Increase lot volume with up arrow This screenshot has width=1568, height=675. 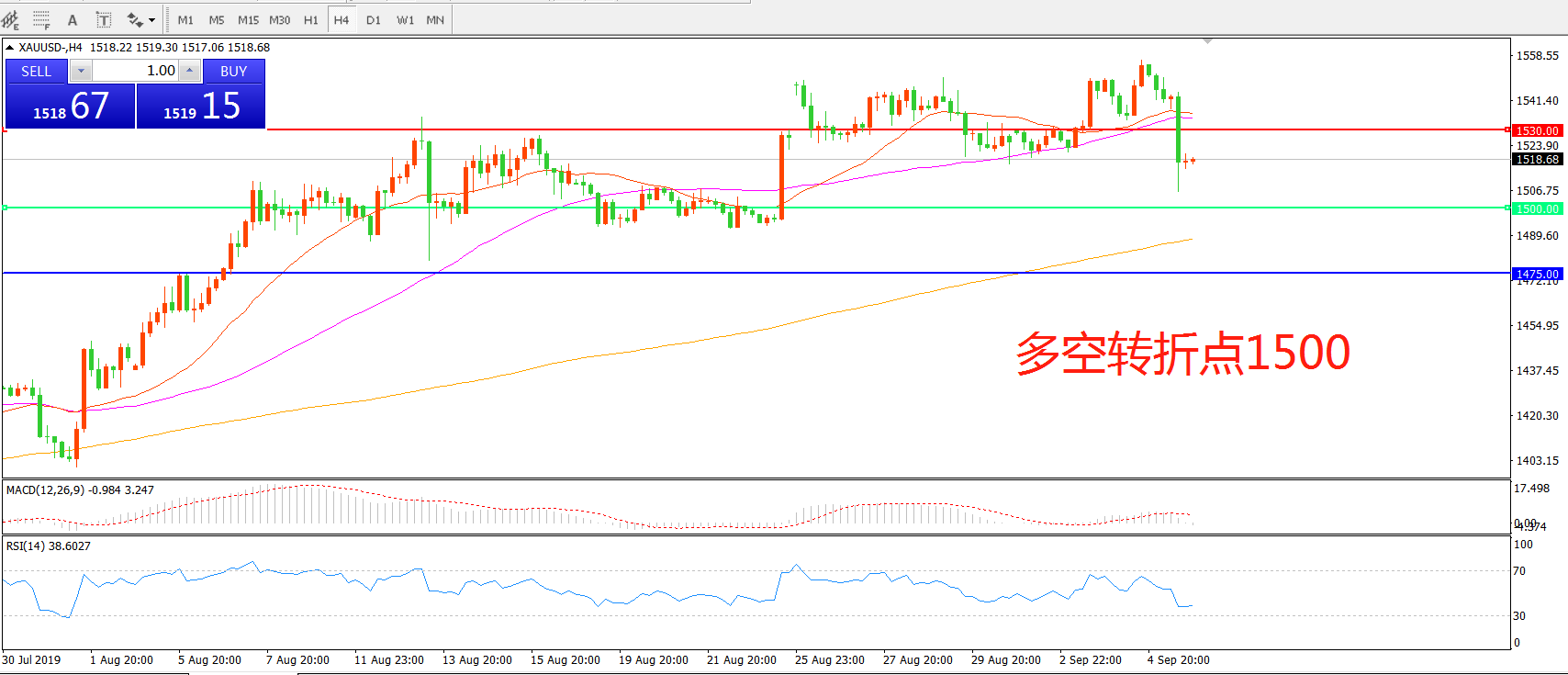coord(189,71)
